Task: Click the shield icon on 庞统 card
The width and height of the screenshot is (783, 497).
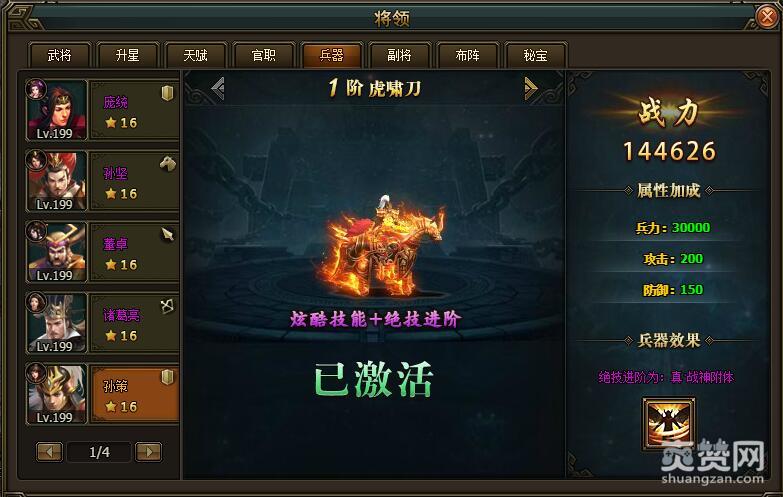Action: [168, 93]
